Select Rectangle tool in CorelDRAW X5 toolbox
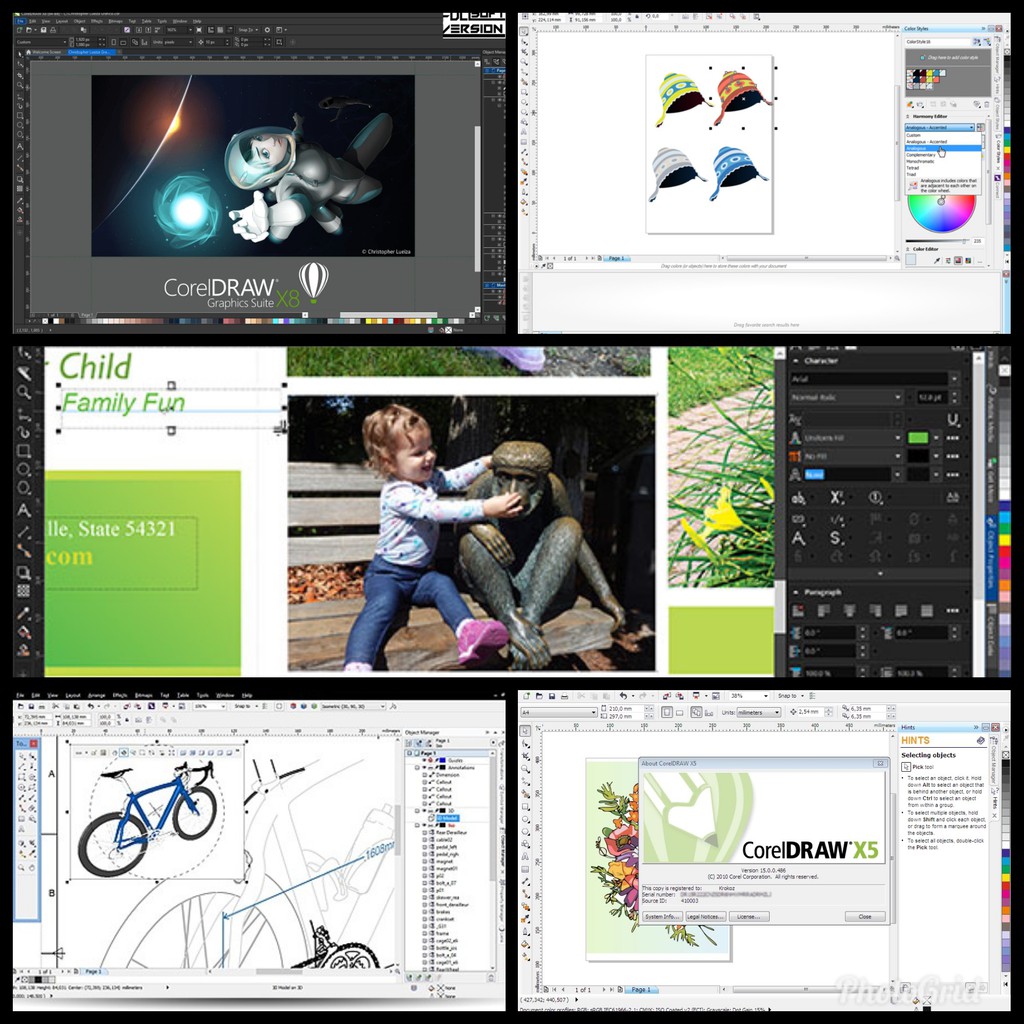1024x1024 pixels. coord(526,807)
